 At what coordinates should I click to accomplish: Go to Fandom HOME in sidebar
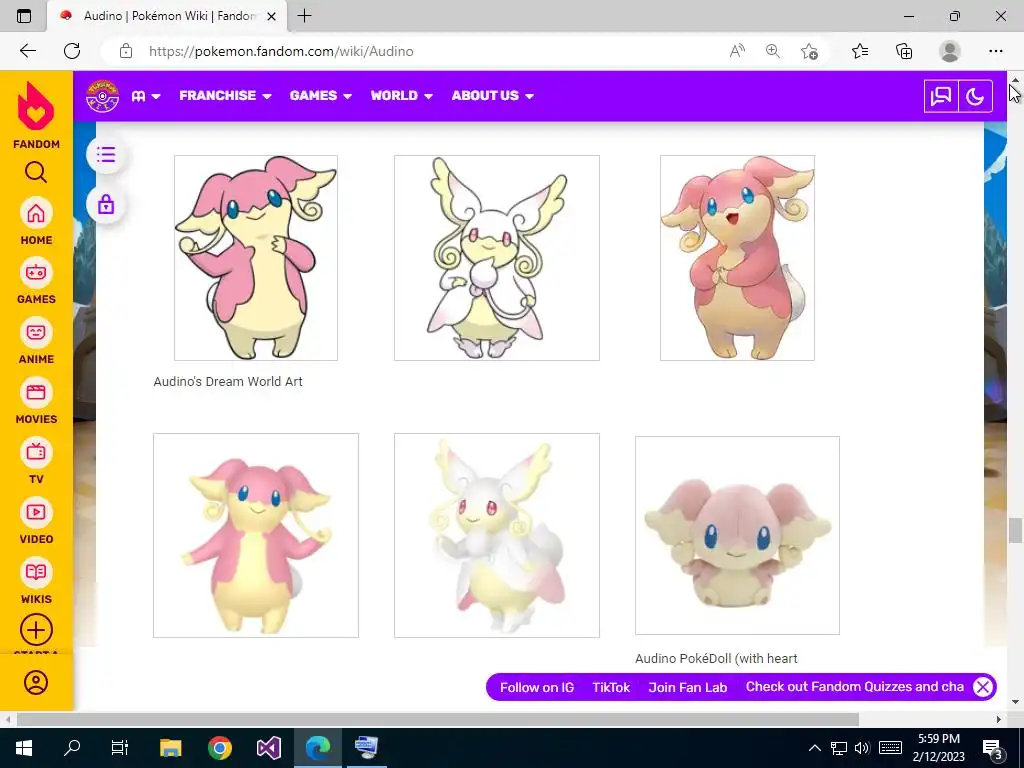click(36, 221)
